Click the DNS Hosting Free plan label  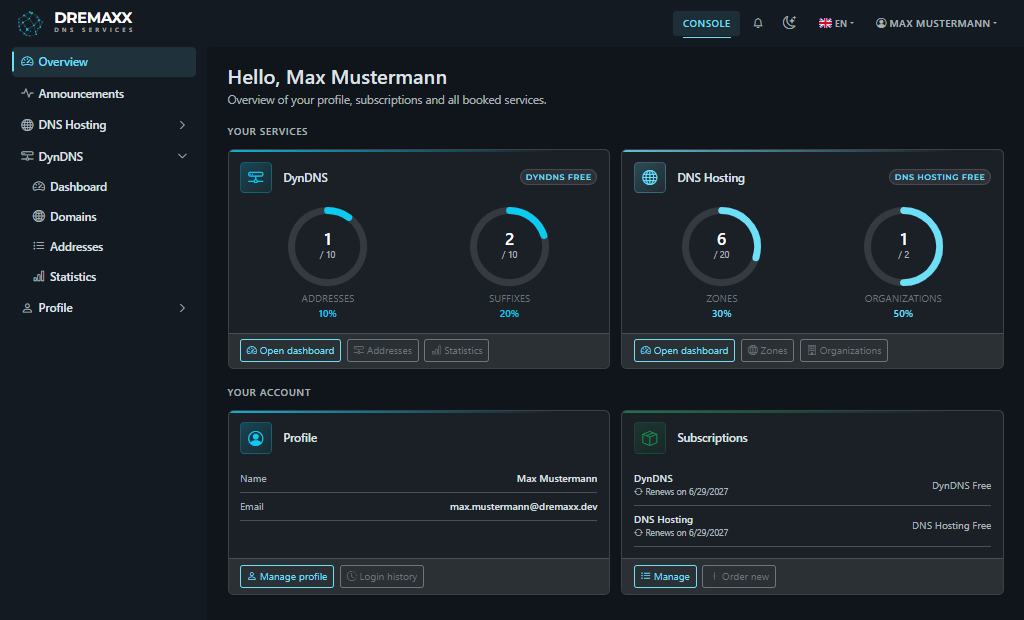tap(952, 525)
